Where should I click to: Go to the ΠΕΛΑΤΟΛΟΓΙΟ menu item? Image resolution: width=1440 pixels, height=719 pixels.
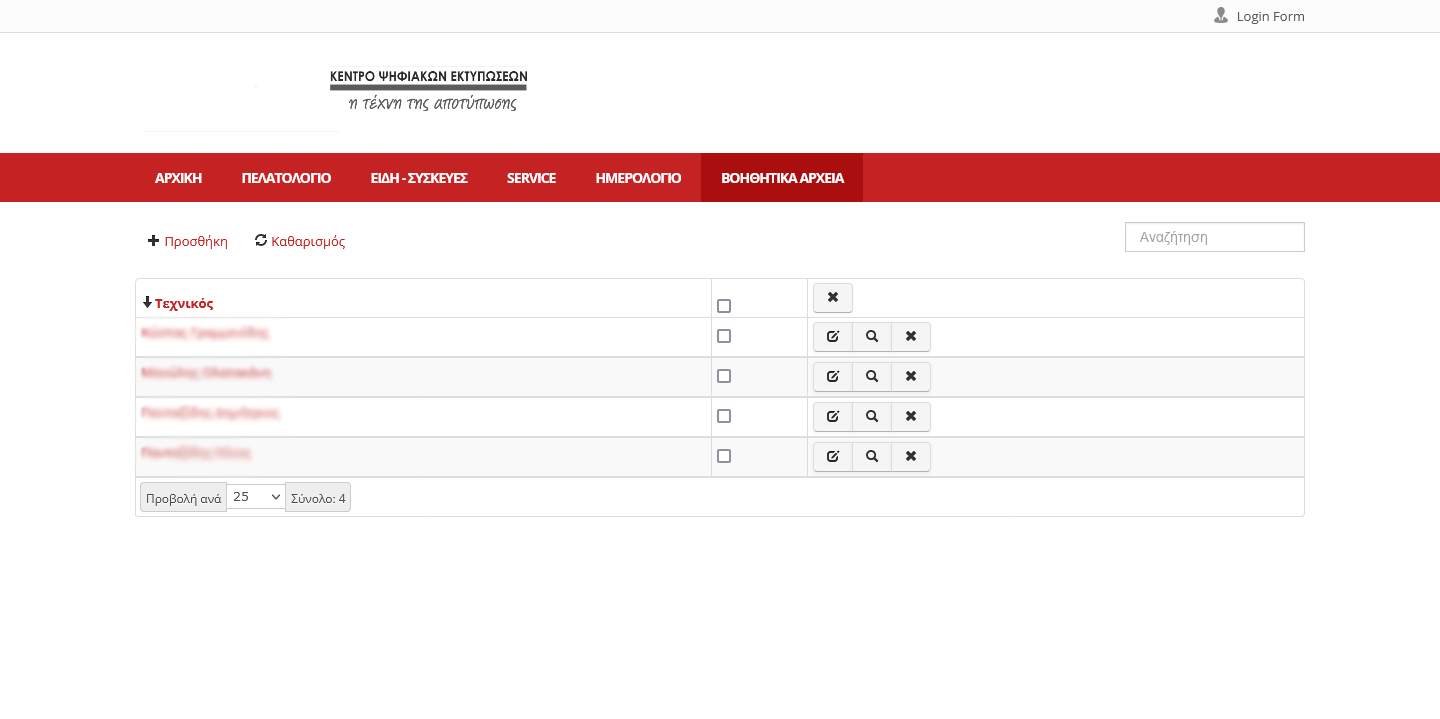(286, 178)
